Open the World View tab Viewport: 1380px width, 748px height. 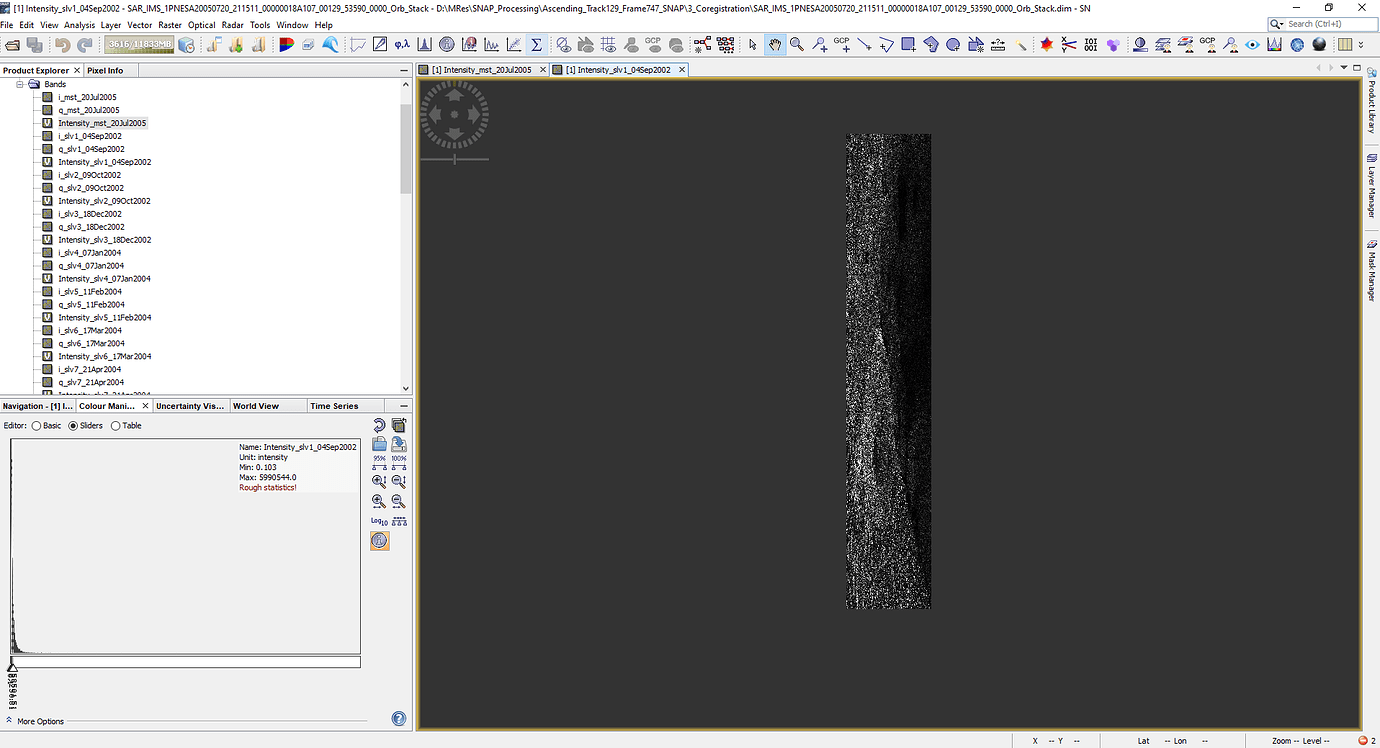[x=255, y=406]
